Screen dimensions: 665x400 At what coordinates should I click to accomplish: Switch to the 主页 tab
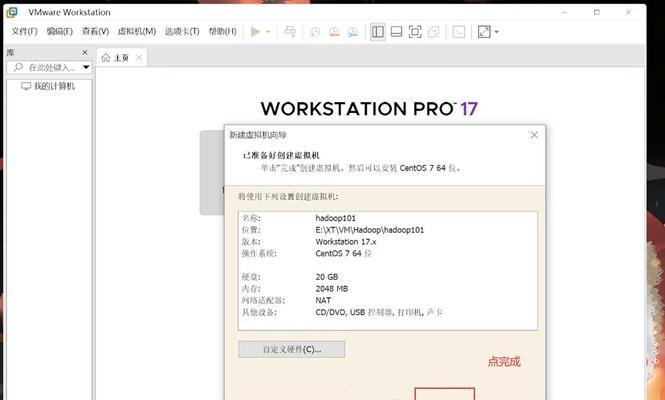(x=121, y=58)
